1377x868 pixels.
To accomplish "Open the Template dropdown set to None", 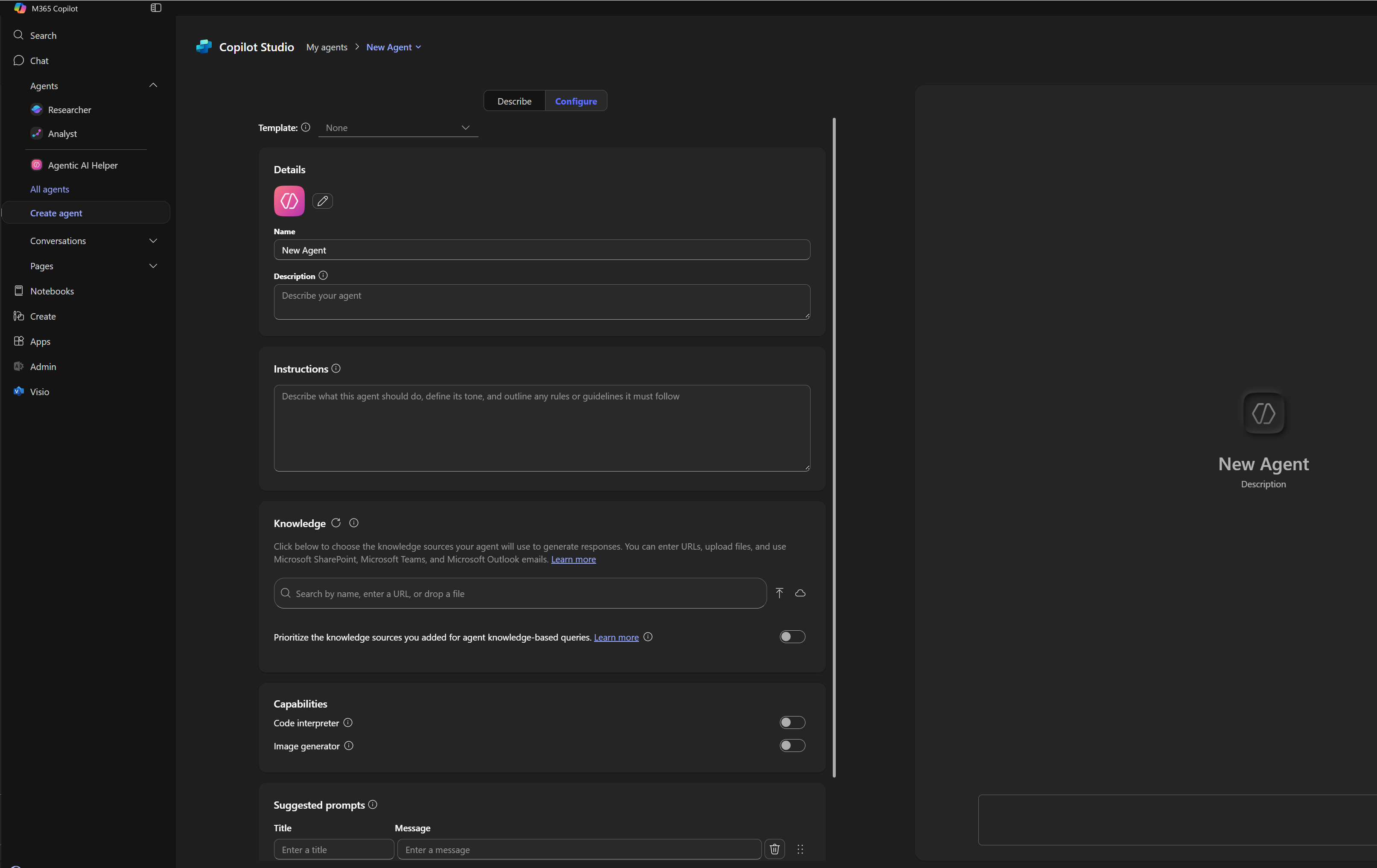I will tap(398, 128).
